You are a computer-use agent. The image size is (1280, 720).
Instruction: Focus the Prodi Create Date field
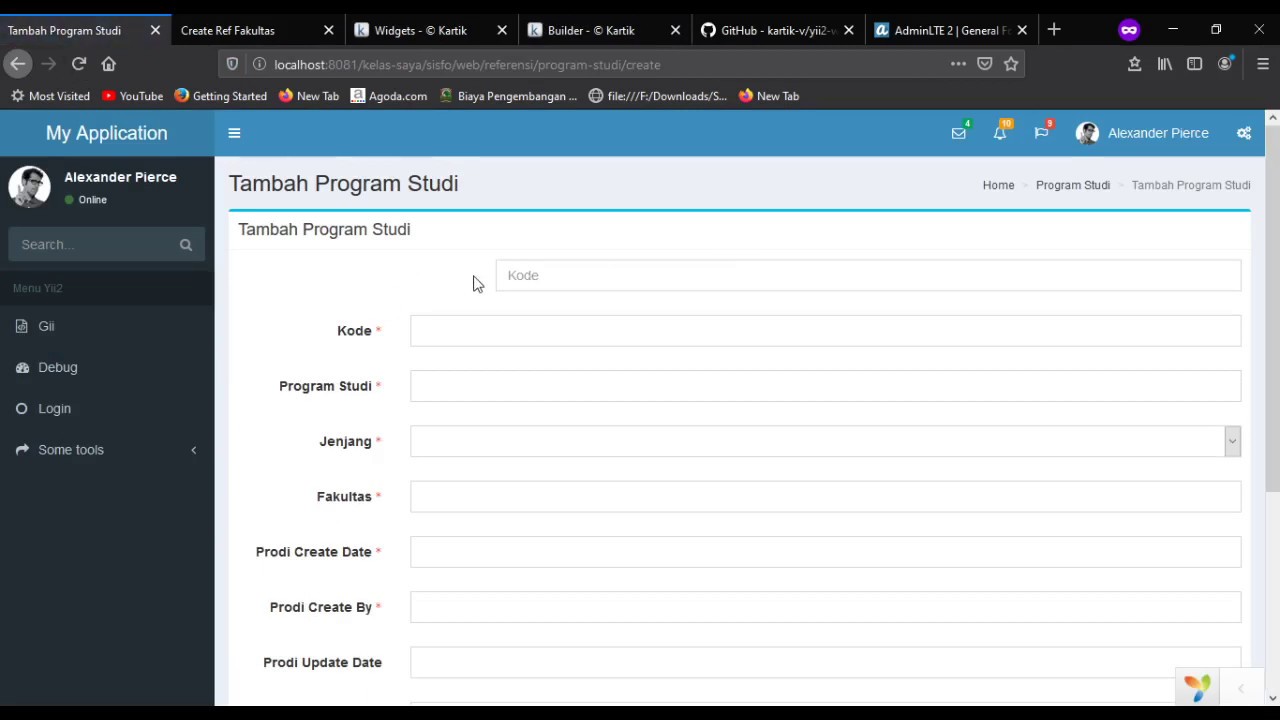[825, 552]
